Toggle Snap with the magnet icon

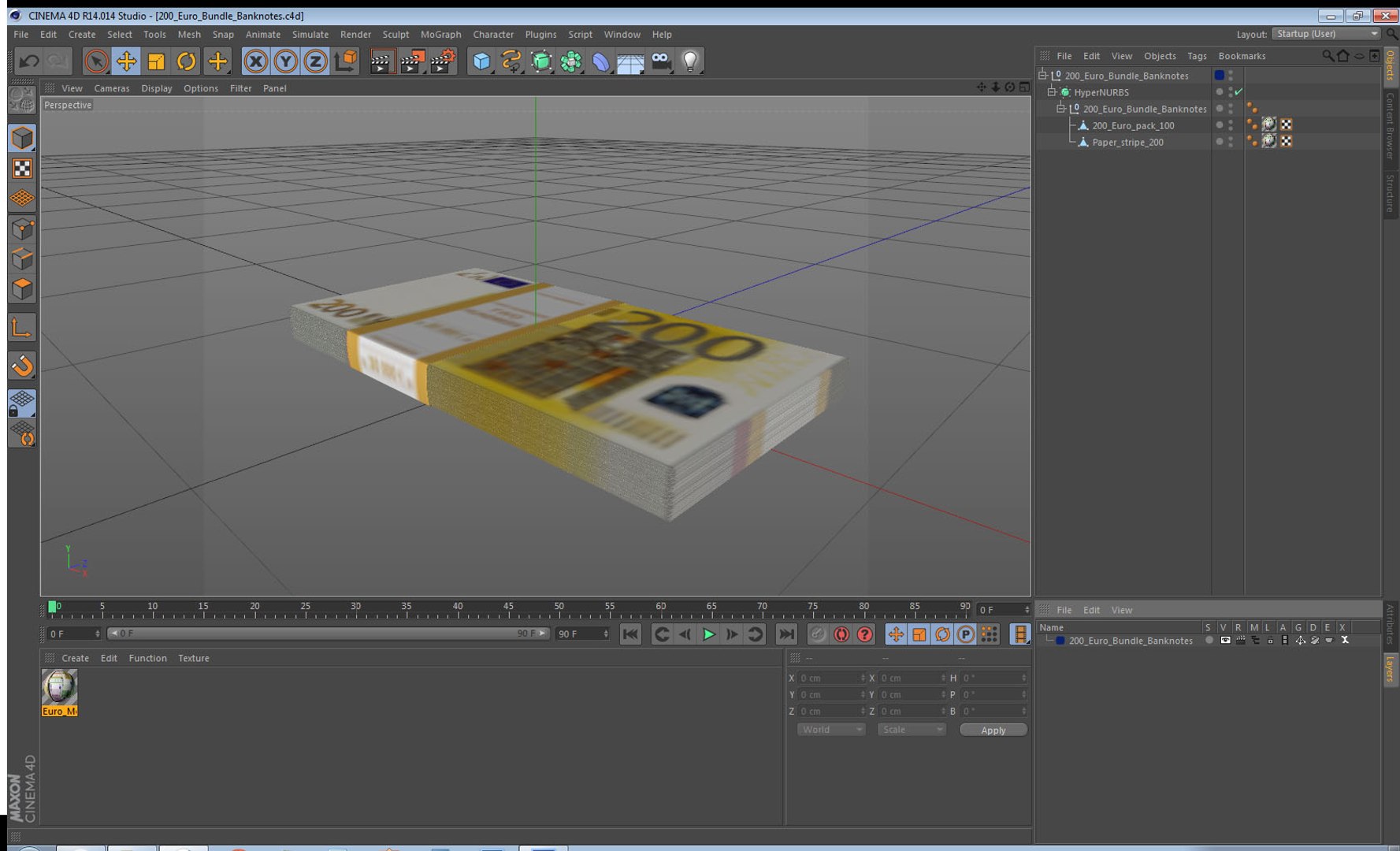click(x=22, y=365)
